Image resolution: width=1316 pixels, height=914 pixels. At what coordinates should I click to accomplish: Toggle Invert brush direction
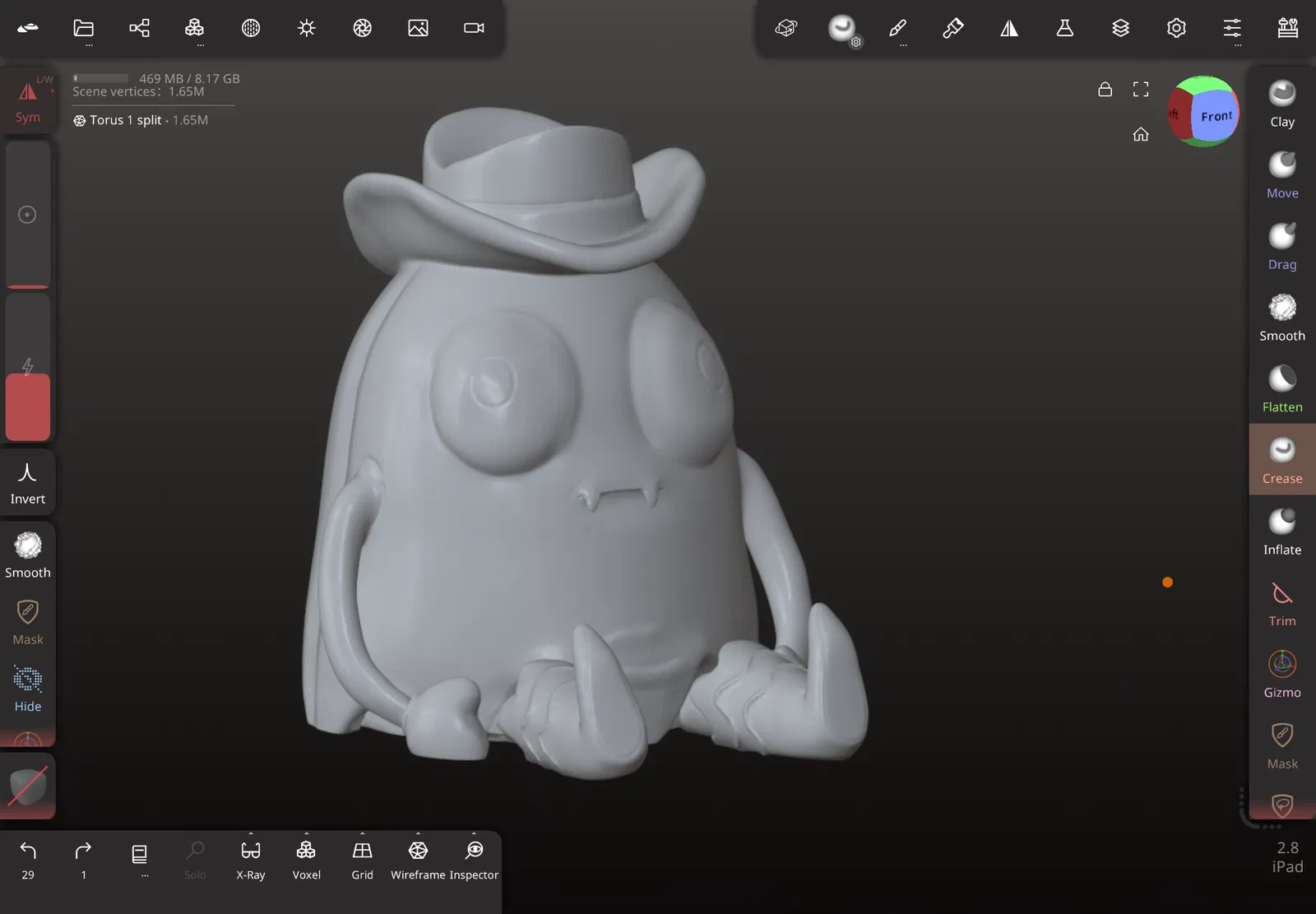click(28, 481)
